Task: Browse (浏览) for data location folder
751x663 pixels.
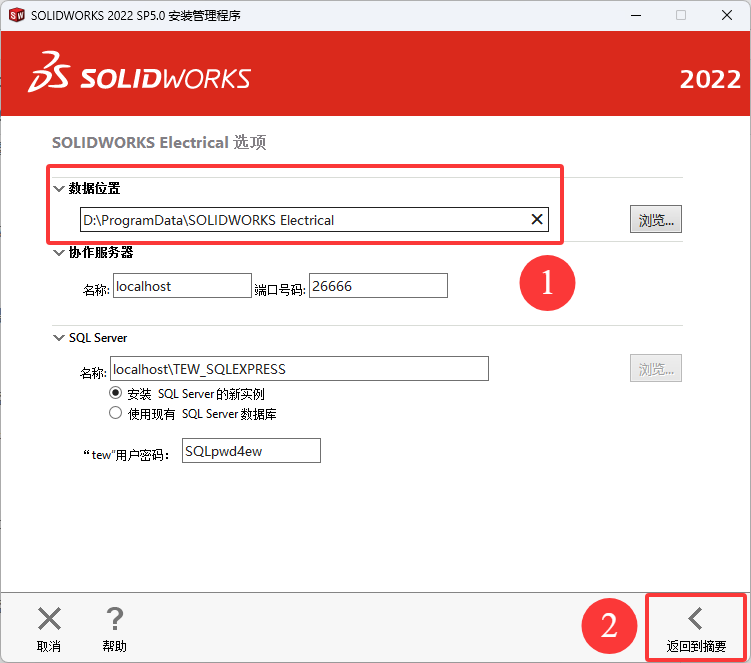Action: click(x=655, y=219)
